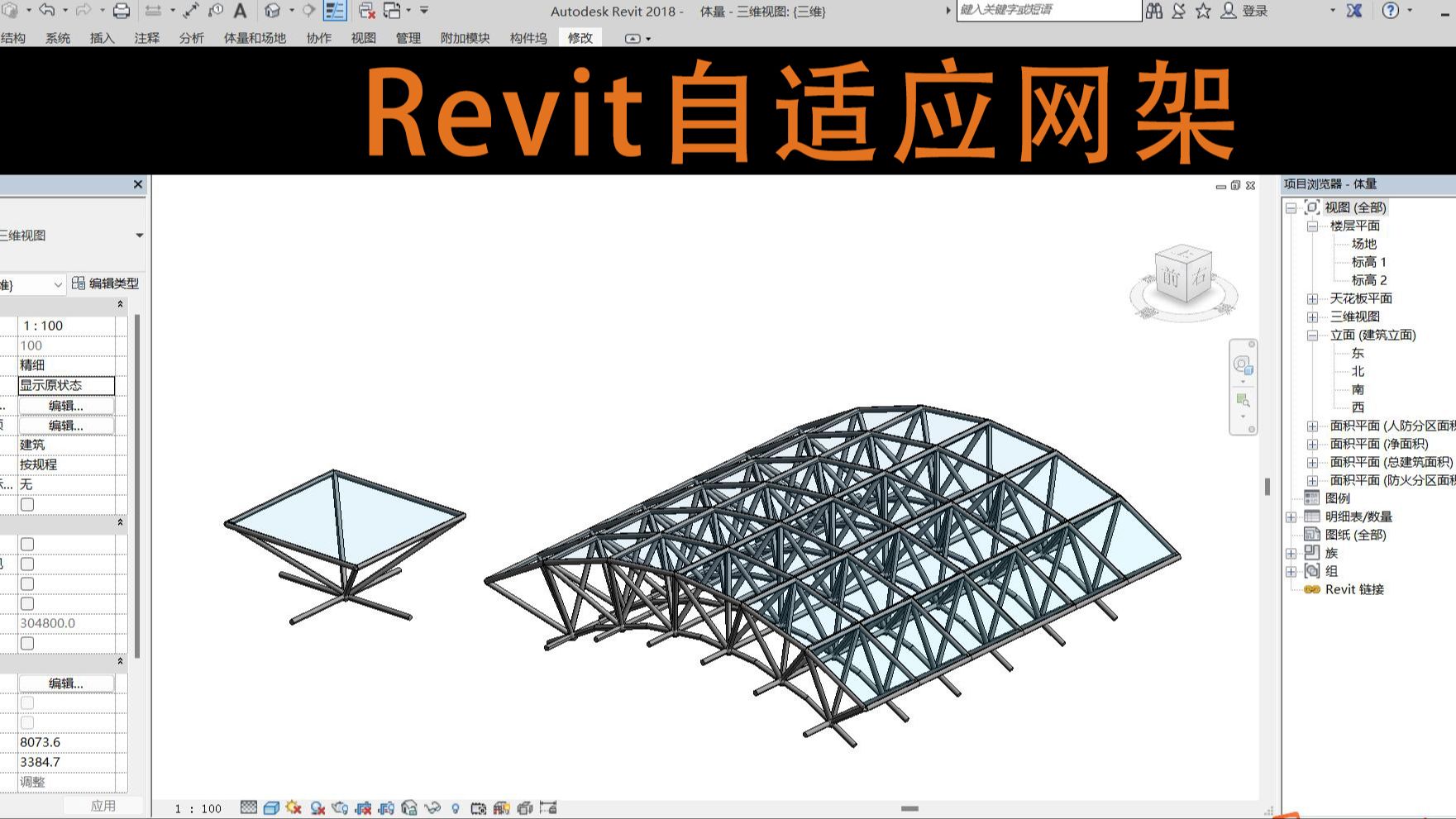Collapse the 立面 (建筑立面) tree node

[1312, 336]
